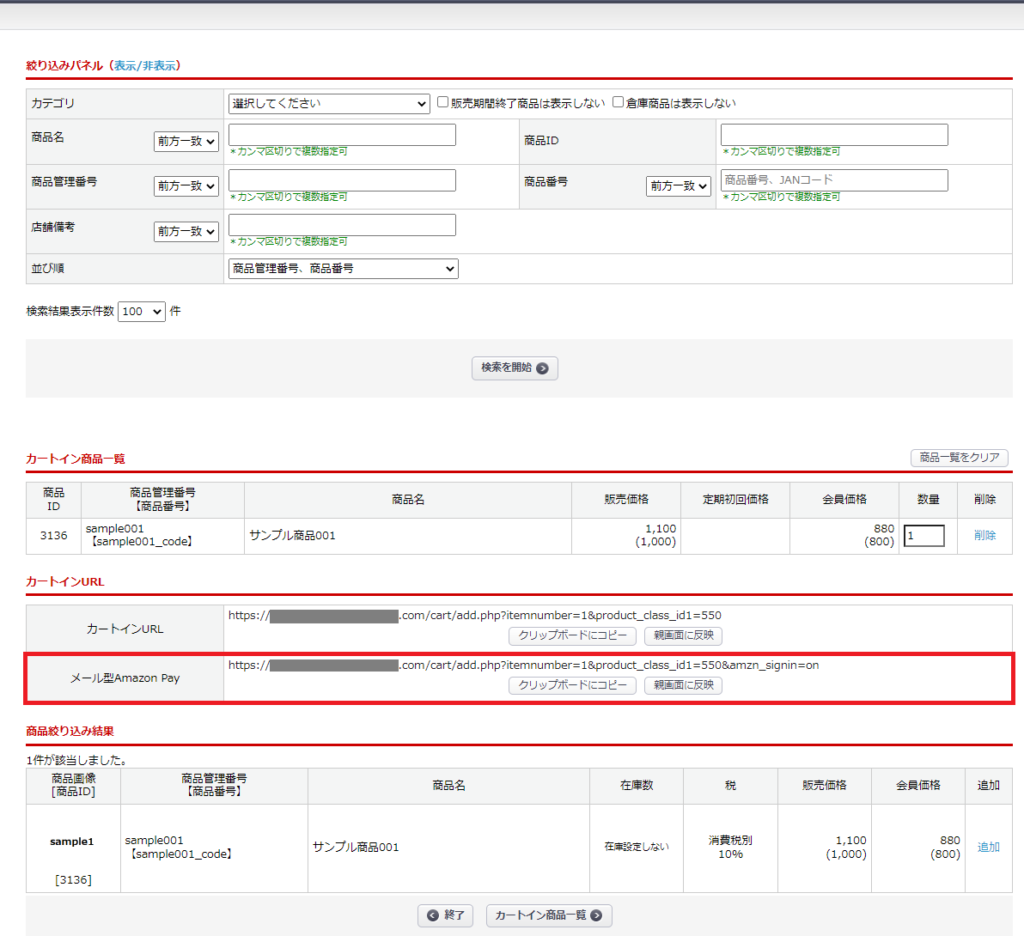Click the カートイン商品一覧 button at bottom
Viewport: 1024px width, 936px height.
548,915
